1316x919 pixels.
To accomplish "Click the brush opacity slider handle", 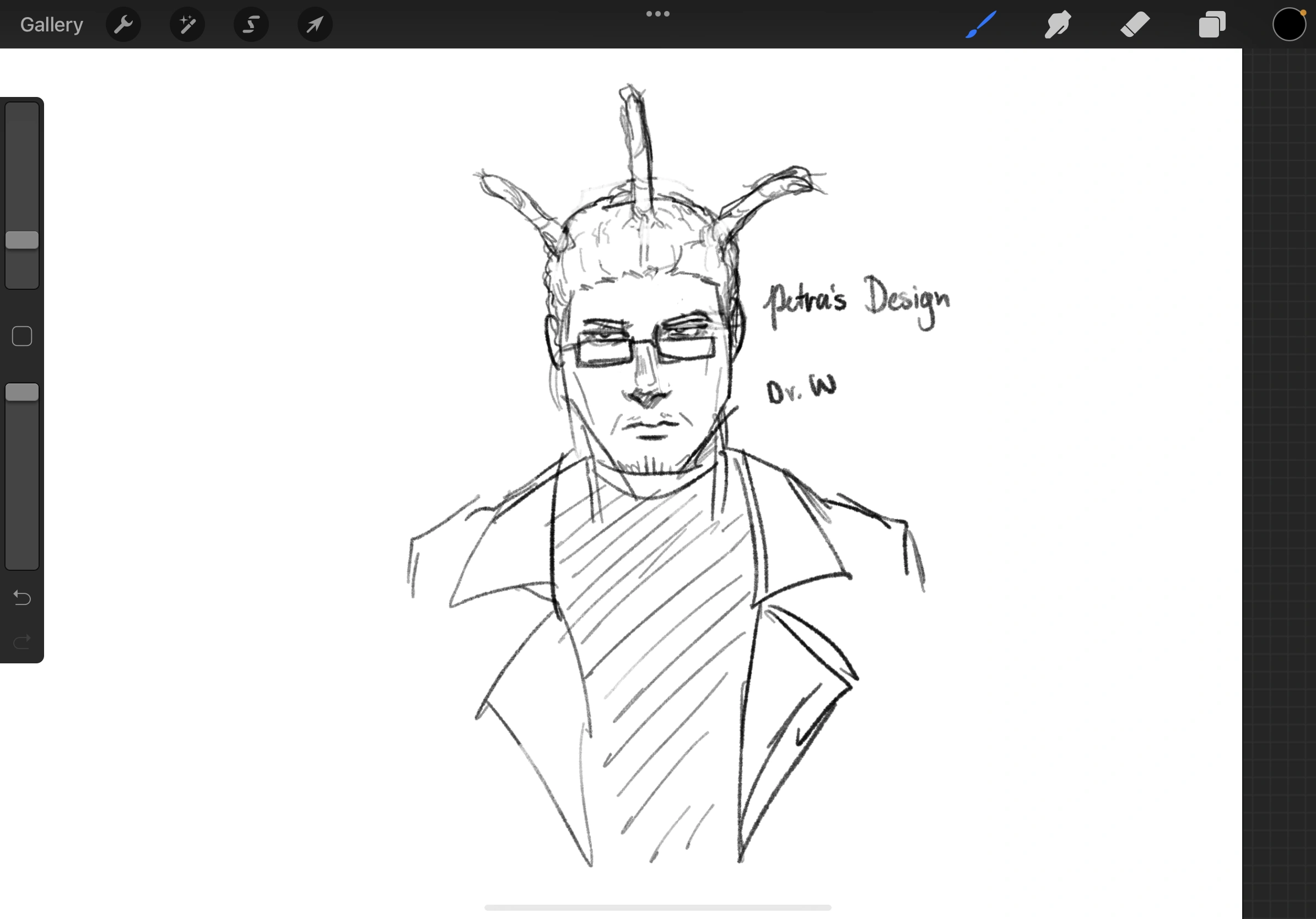I will 22,392.
